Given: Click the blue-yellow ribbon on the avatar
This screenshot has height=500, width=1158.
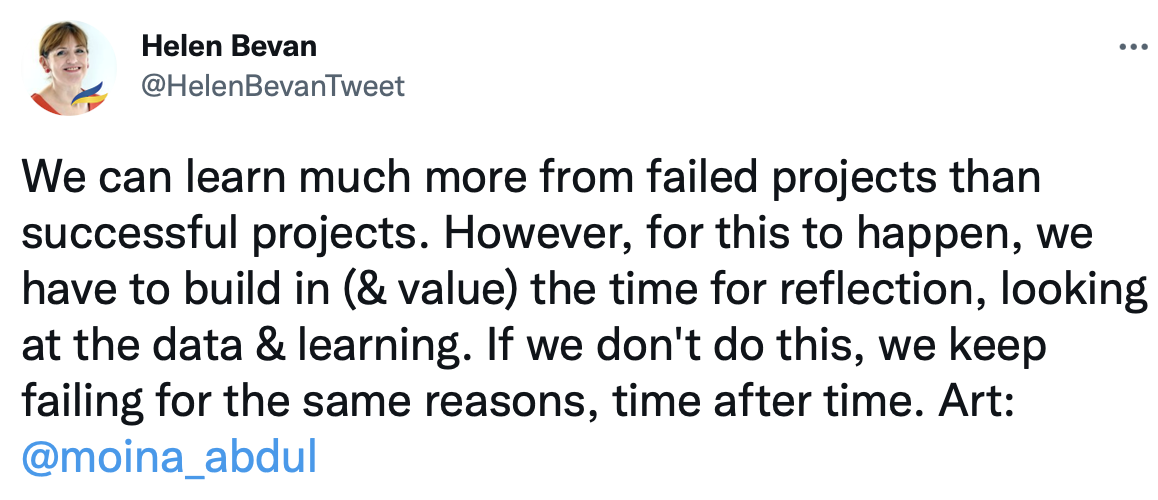Looking at the screenshot, I should tap(92, 95).
